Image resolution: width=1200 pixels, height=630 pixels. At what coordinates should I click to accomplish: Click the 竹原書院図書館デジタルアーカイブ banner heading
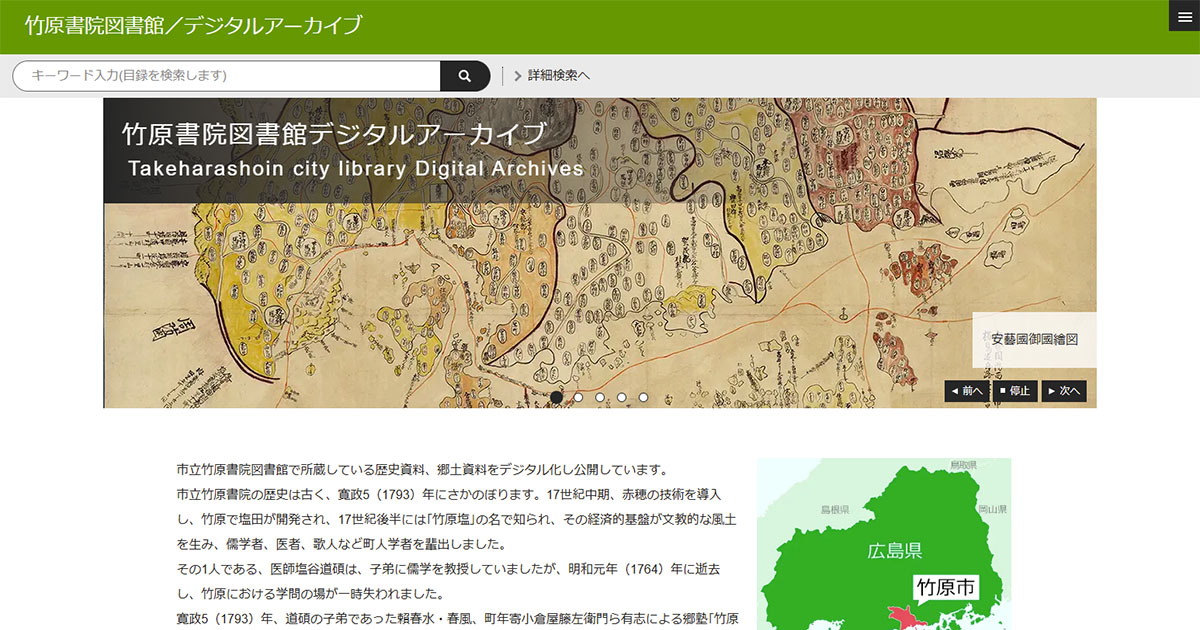point(334,133)
